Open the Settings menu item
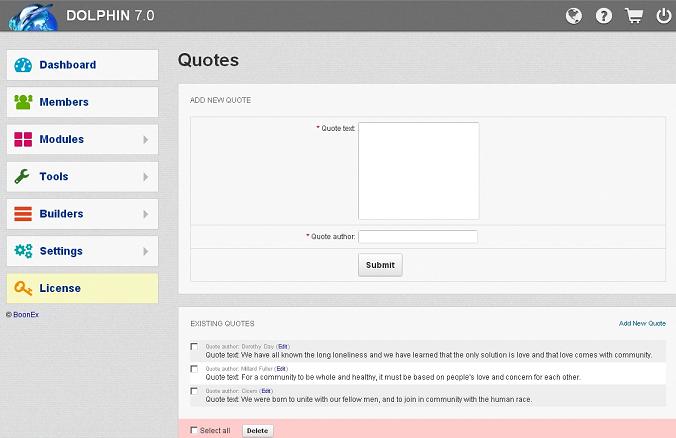Screen dimensions: 676x438 [x=82, y=251]
